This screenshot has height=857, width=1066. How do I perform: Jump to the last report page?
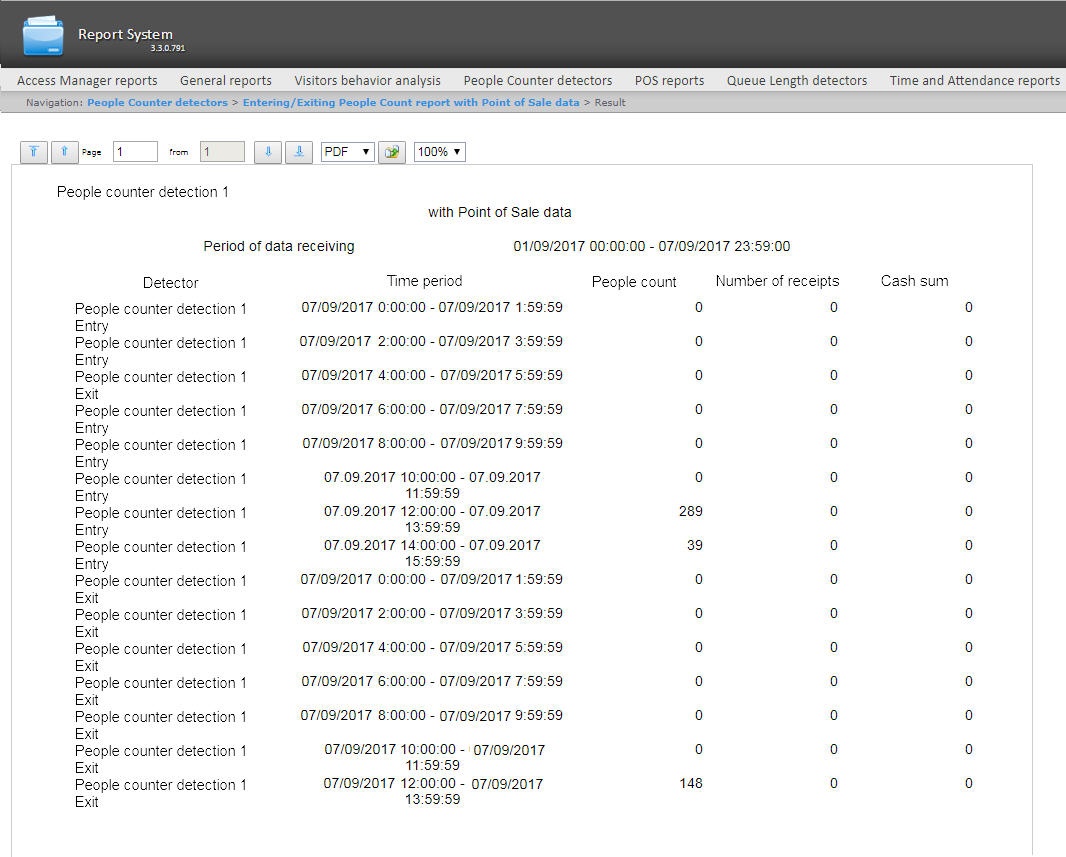click(x=298, y=152)
